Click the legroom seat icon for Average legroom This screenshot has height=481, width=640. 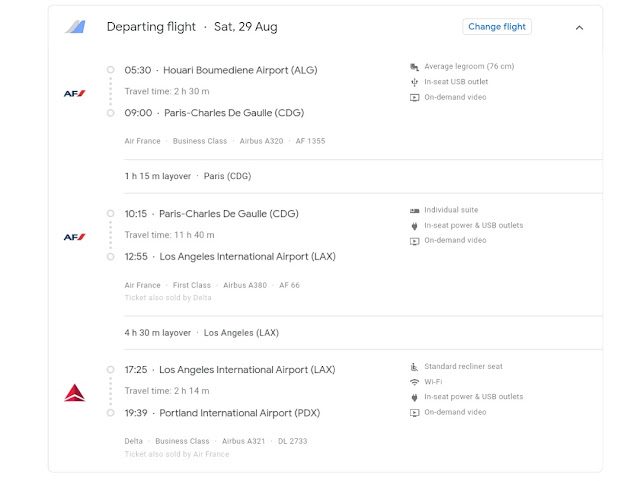click(414, 67)
